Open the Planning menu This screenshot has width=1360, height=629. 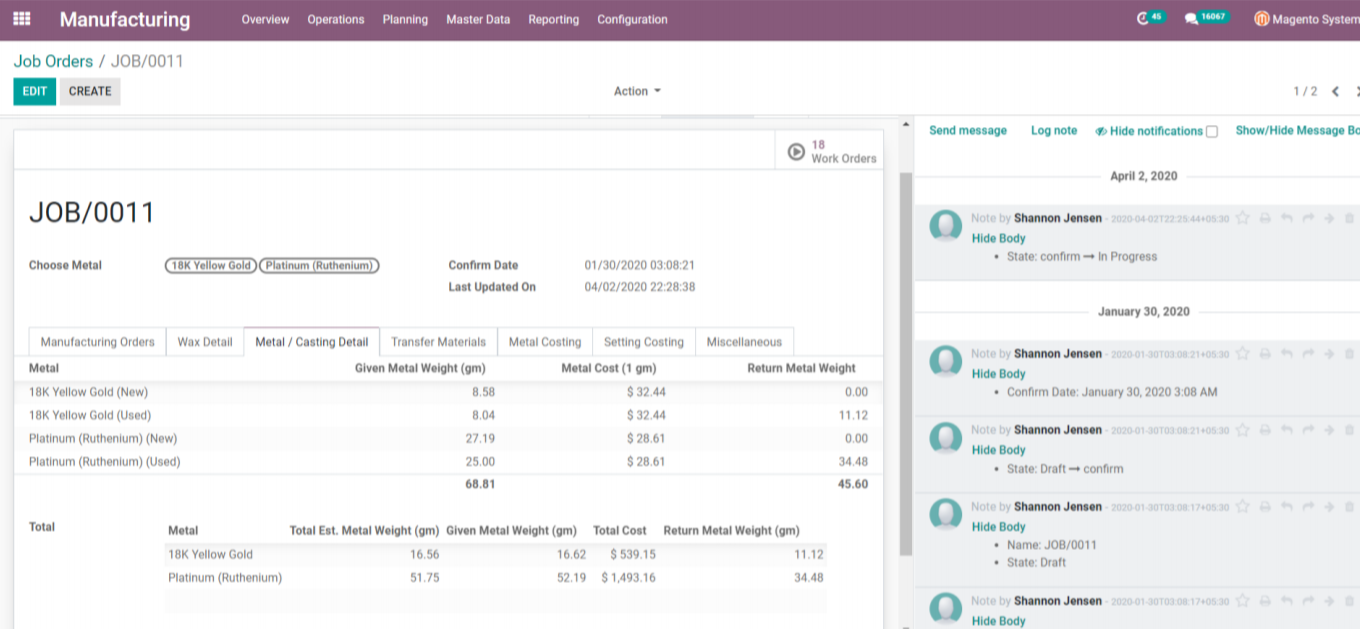point(405,19)
